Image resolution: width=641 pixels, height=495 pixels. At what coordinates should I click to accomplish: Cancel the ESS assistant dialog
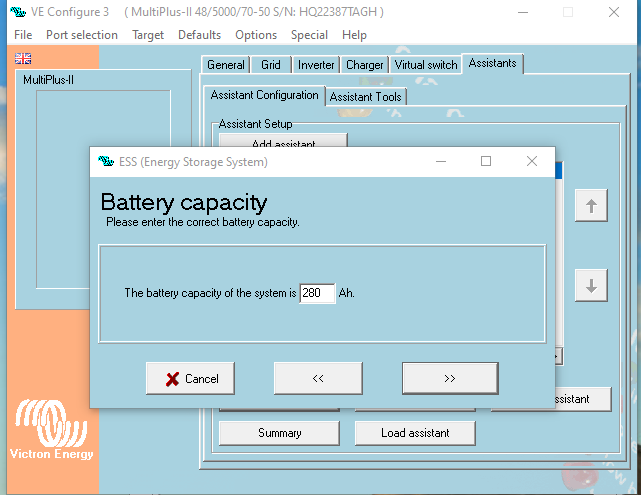tap(190, 379)
